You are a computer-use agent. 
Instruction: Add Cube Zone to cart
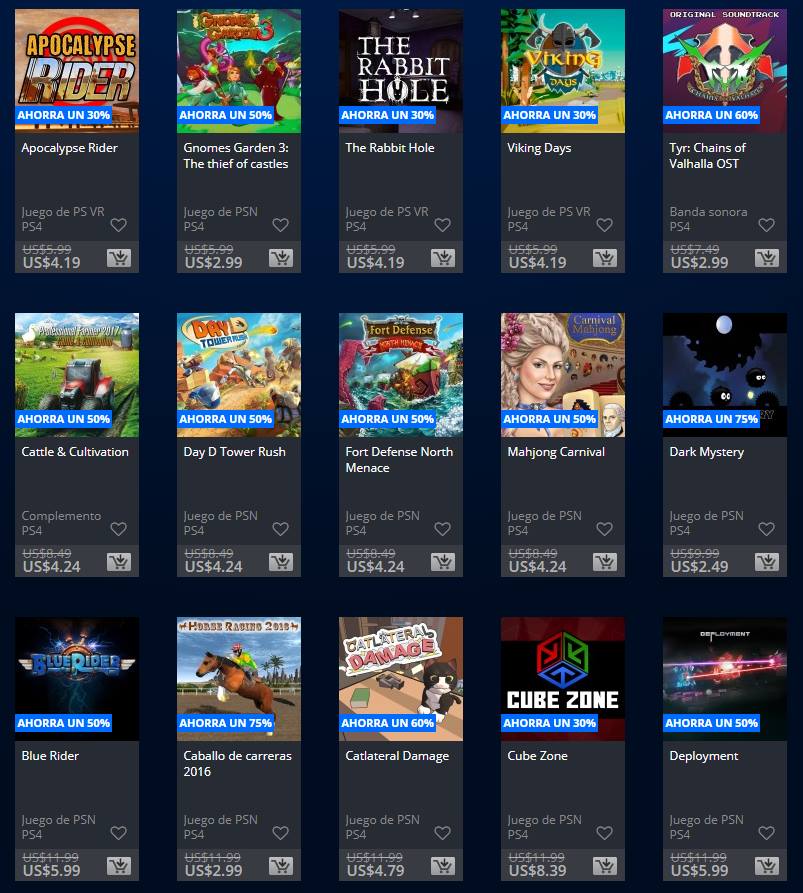click(x=605, y=867)
